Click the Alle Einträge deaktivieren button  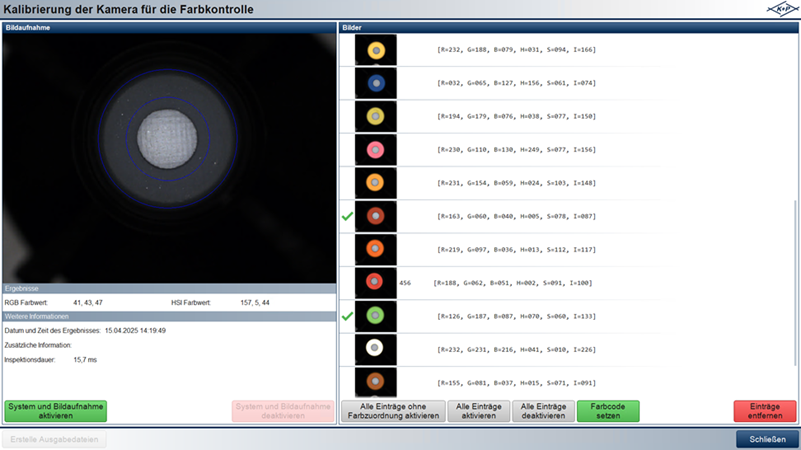pyautogui.click(x=544, y=411)
